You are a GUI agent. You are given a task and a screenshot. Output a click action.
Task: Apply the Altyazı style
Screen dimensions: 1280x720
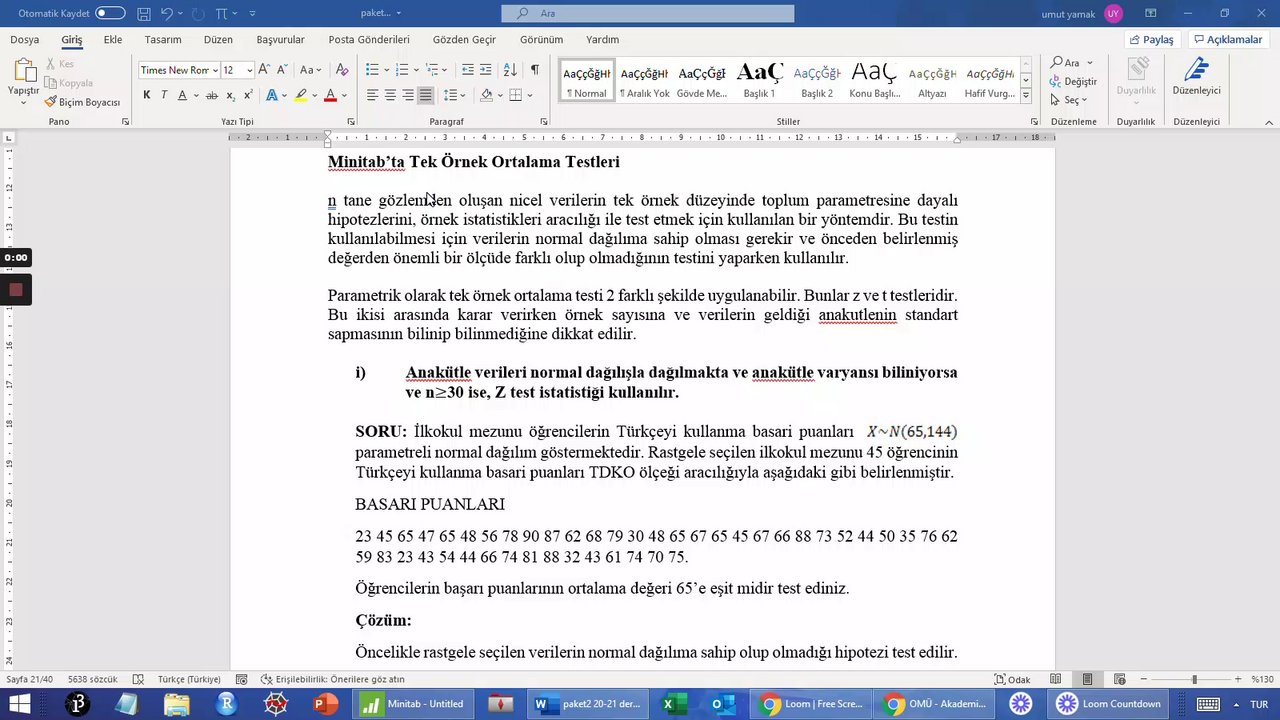point(933,79)
